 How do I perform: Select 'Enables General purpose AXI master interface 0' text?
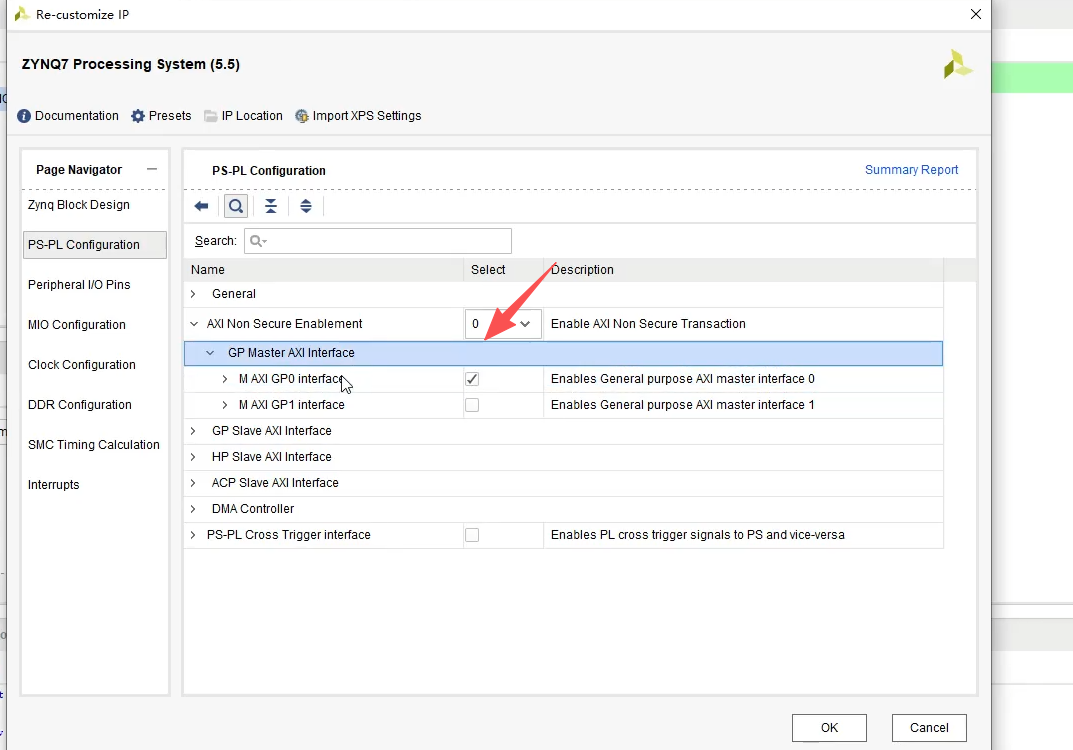tap(683, 378)
